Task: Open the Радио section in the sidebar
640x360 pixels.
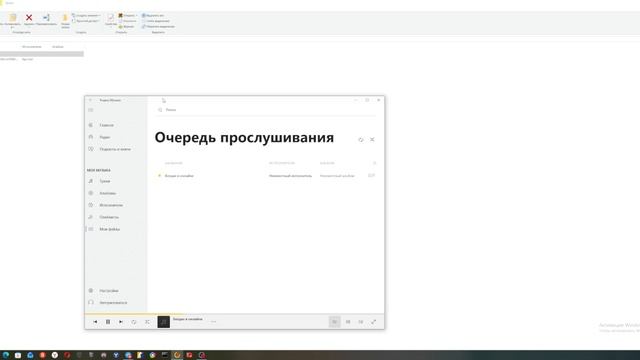Action: (104, 137)
